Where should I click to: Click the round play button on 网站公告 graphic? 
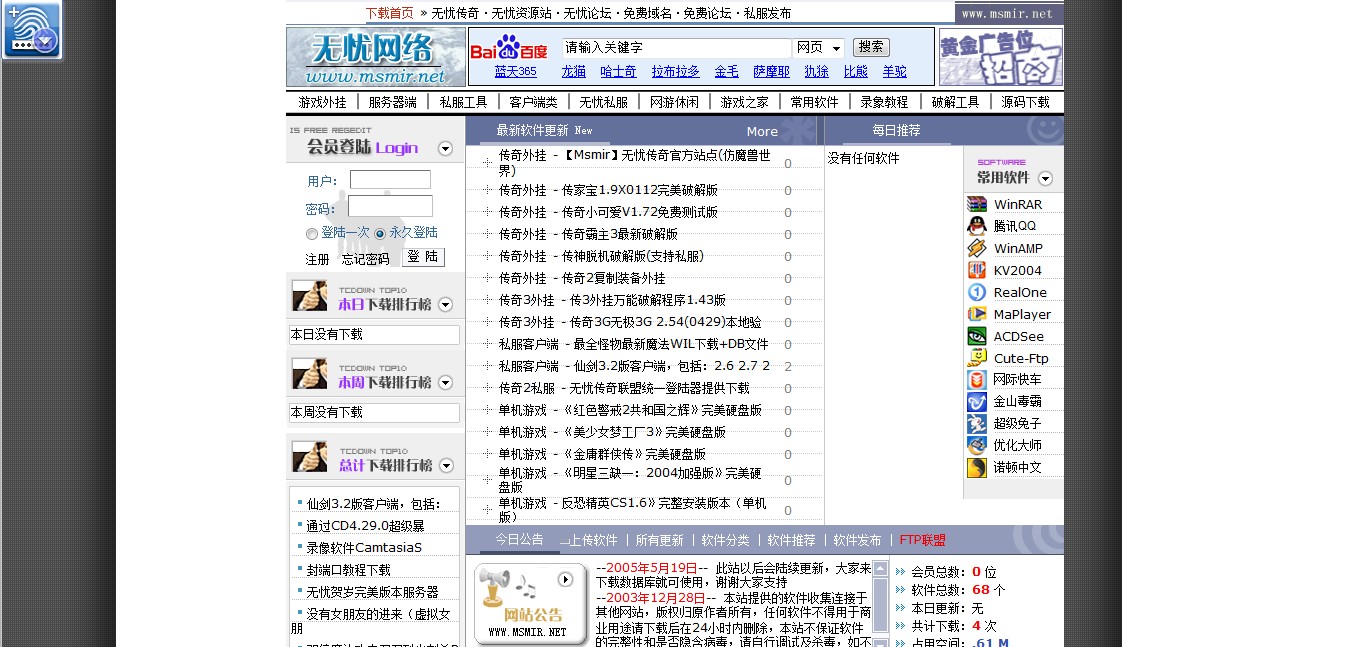566,579
